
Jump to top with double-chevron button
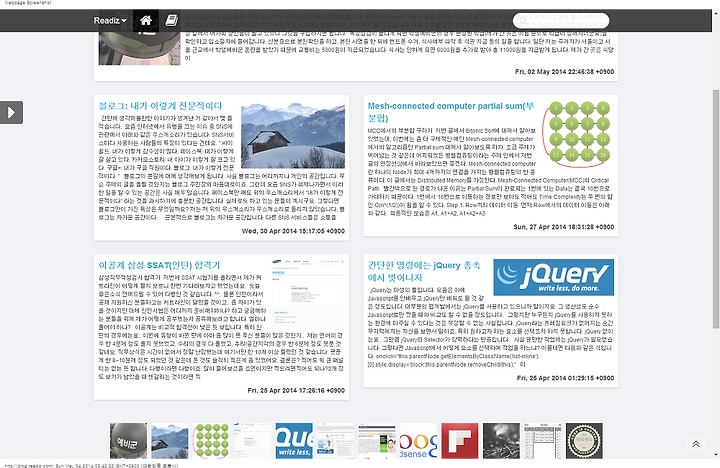[696, 444]
